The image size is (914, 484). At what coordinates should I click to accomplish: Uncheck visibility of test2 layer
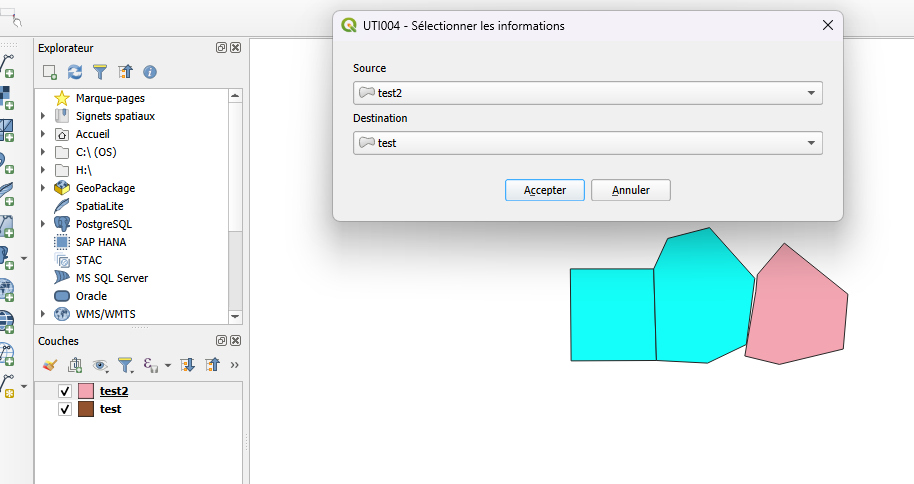pos(65,391)
